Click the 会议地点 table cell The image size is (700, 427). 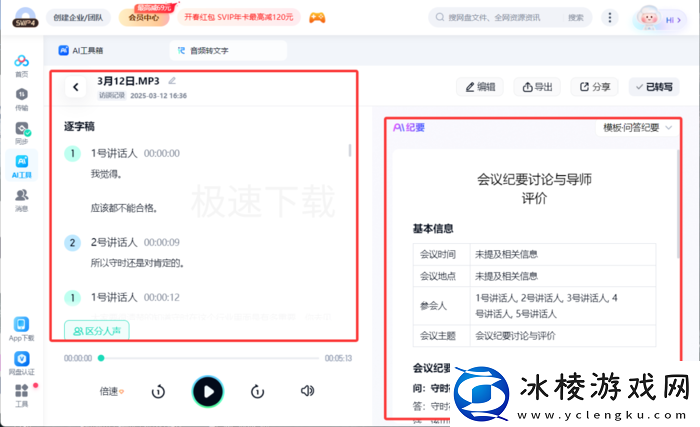pyautogui.click(x=442, y=276)
